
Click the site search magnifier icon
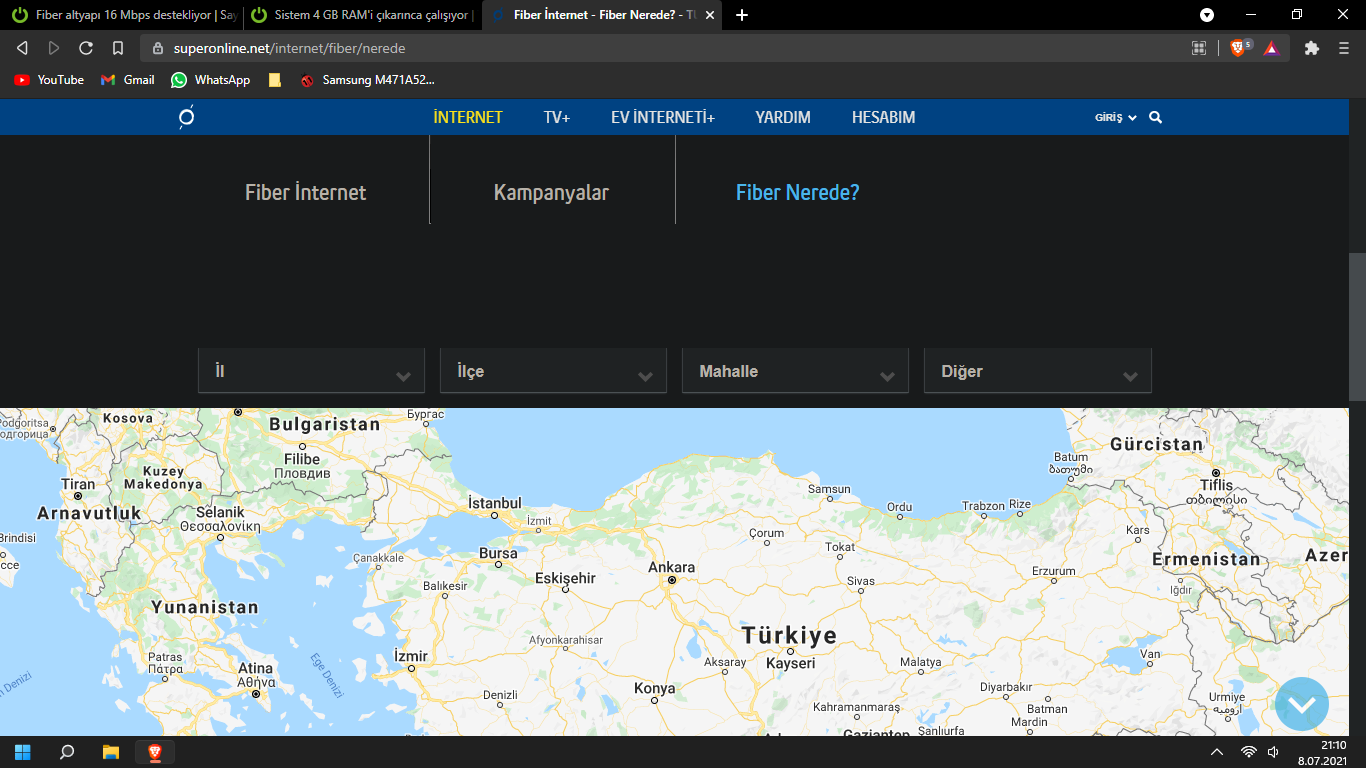tap(1156, 117)
